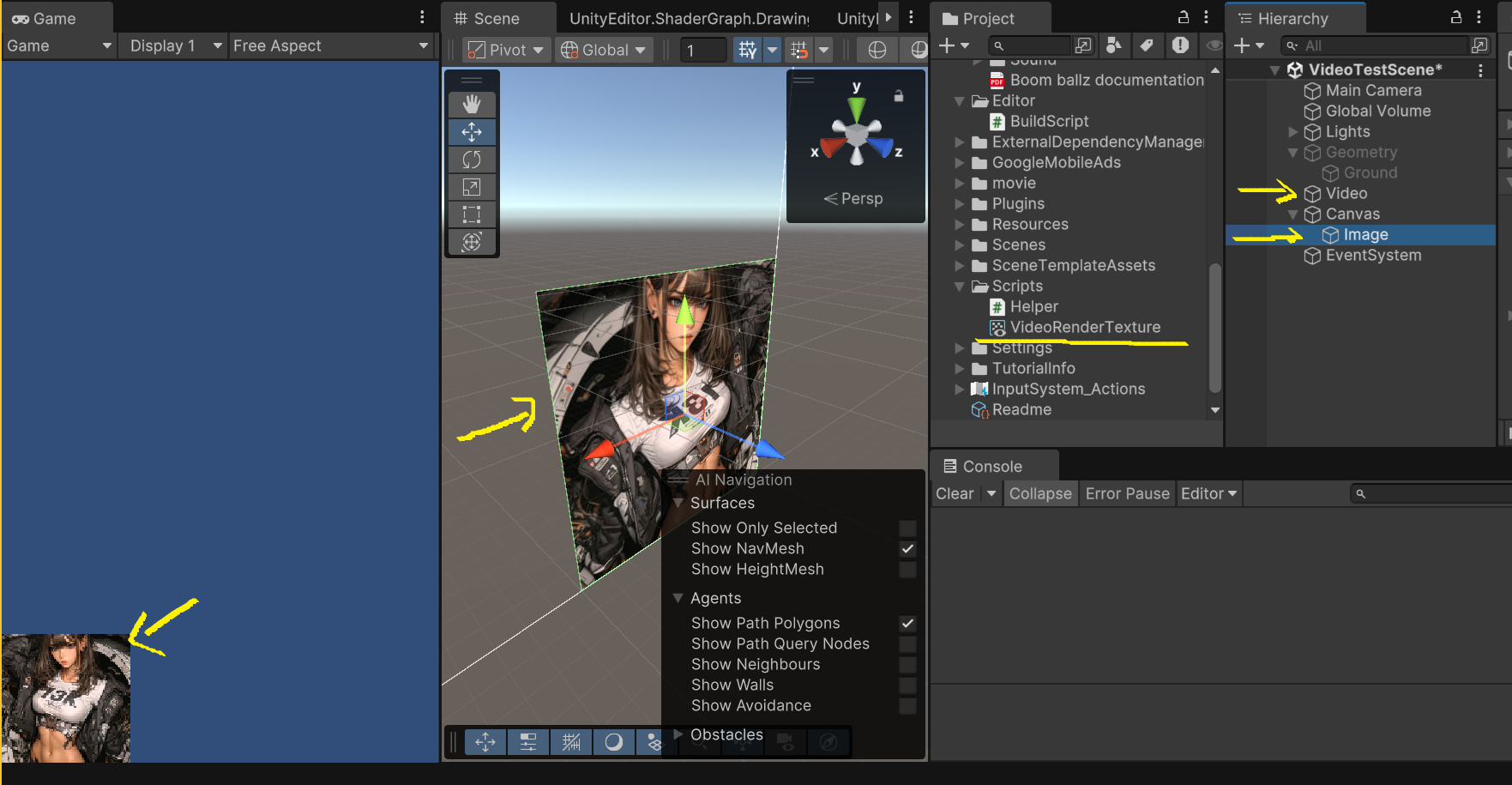The image size is (1512, 785).
Task: Select the Scale tool
Action: tap(472, 187)
